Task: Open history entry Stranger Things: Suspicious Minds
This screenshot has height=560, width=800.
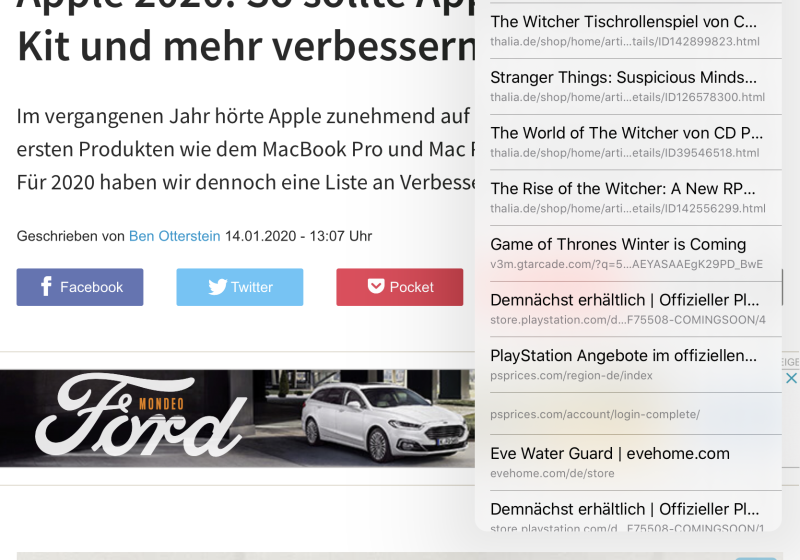Action: pos(636,87)
